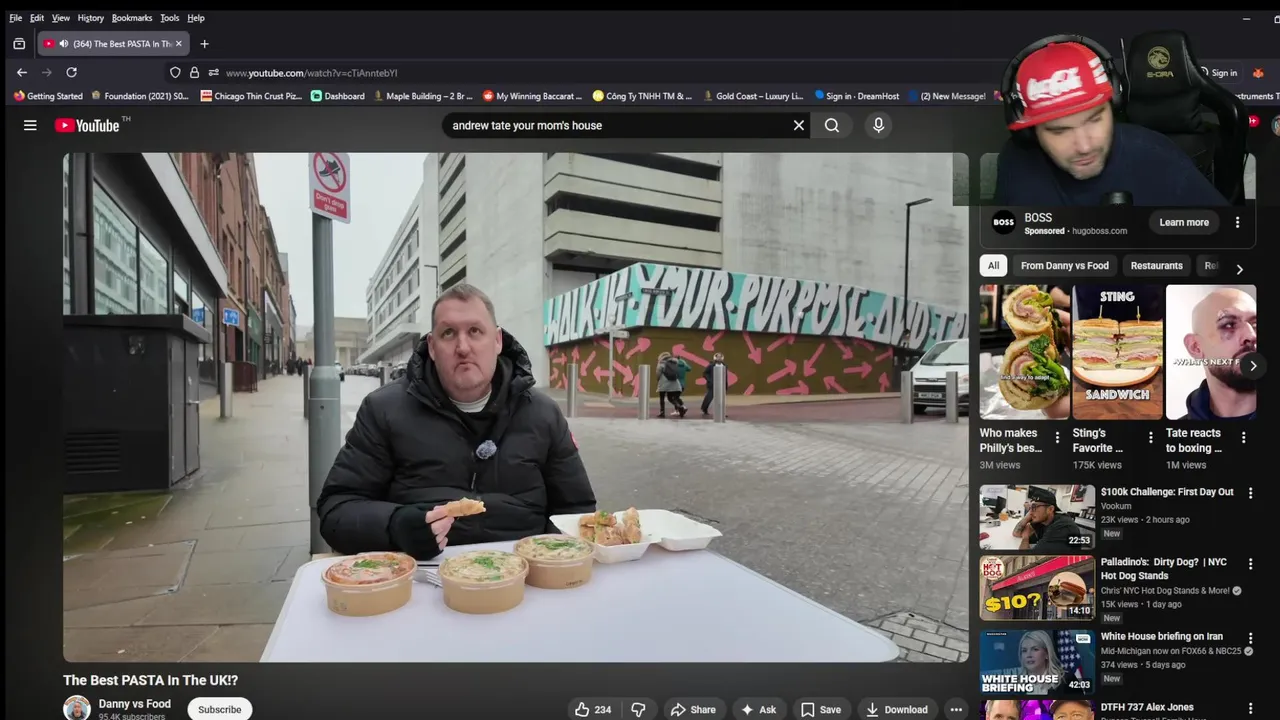1280x720 pixels.
Task: Mute the tab via speaker icon
Action: (x=64, y=44)
